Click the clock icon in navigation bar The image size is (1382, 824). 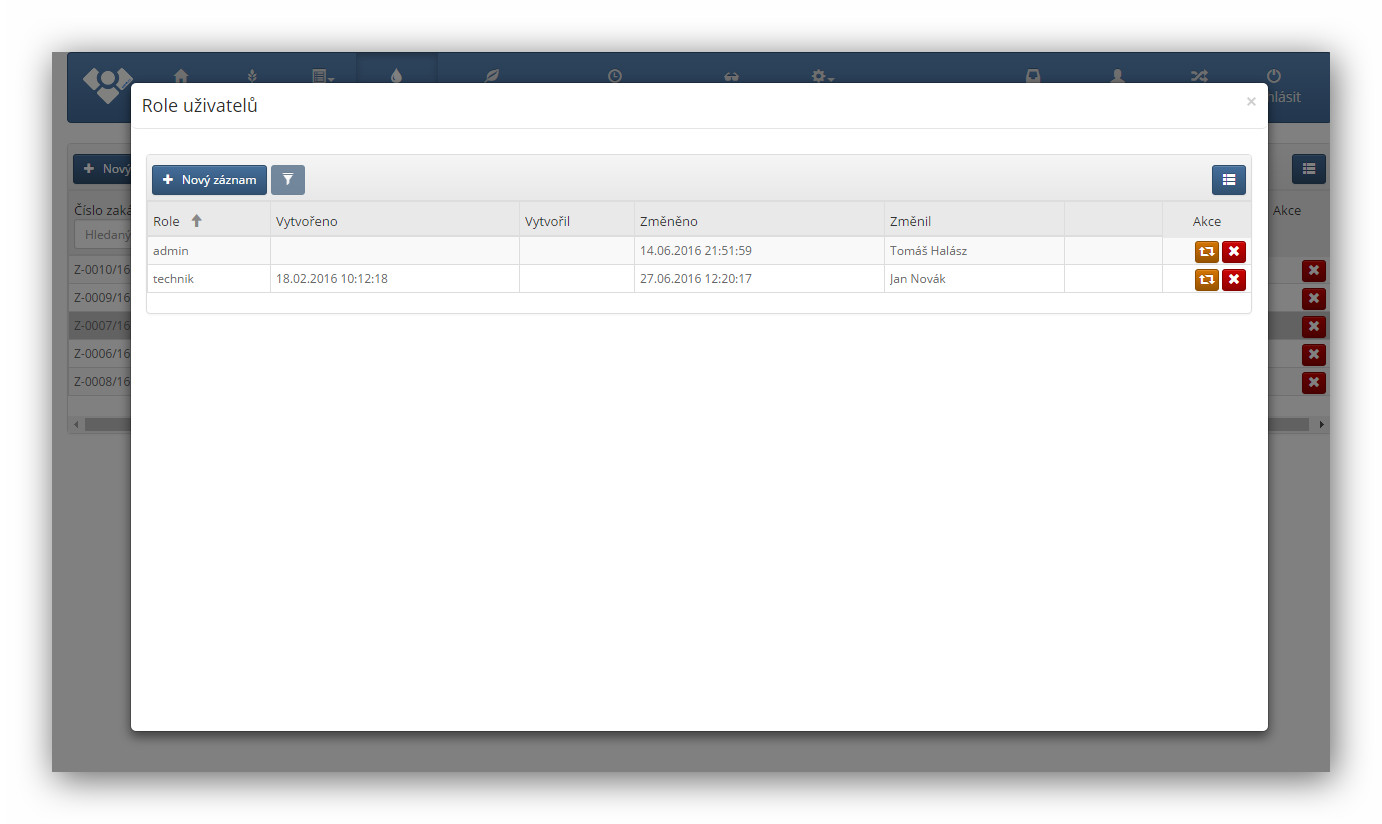[614, 75]
